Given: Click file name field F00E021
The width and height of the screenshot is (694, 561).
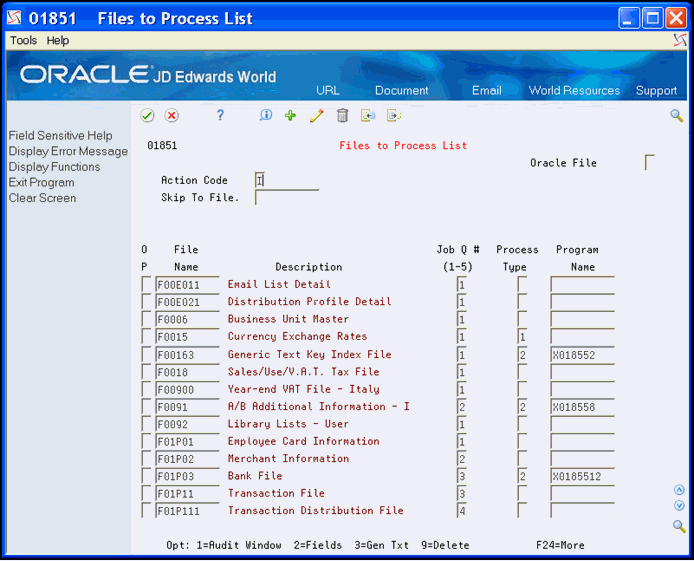Looking at the screenshot, I should pyautogui.click(x=187, y=302).
